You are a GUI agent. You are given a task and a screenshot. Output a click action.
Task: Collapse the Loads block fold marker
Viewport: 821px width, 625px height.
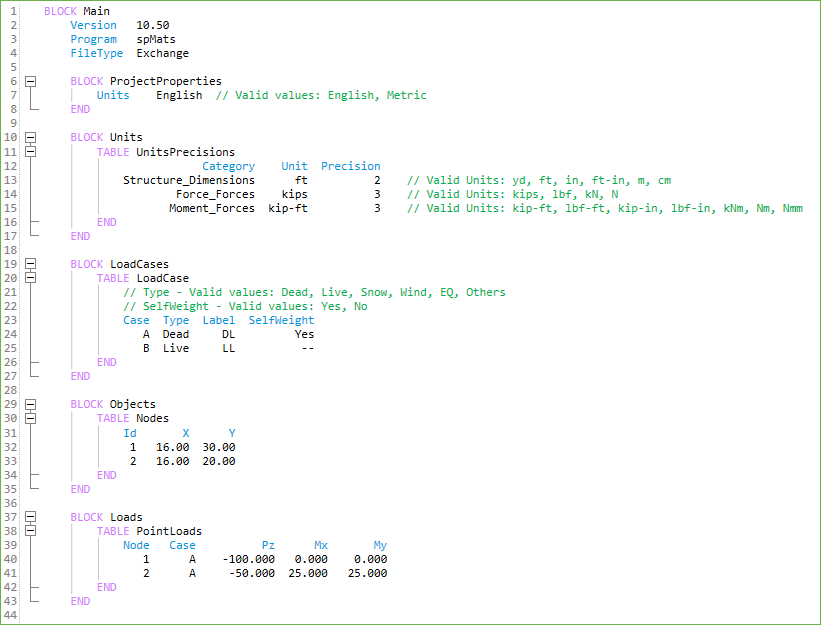coord(31,517)
